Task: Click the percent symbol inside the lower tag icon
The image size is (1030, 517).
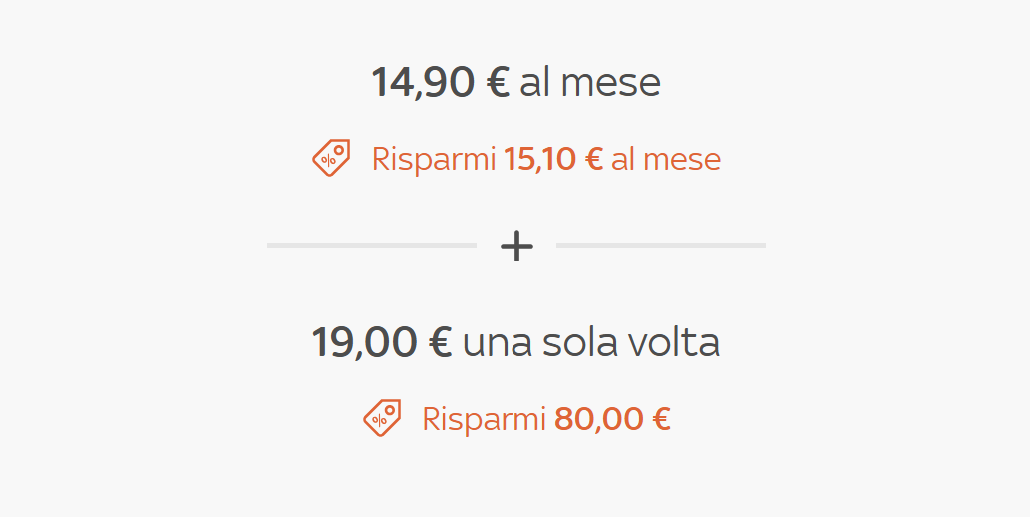Action: point(378,421)
